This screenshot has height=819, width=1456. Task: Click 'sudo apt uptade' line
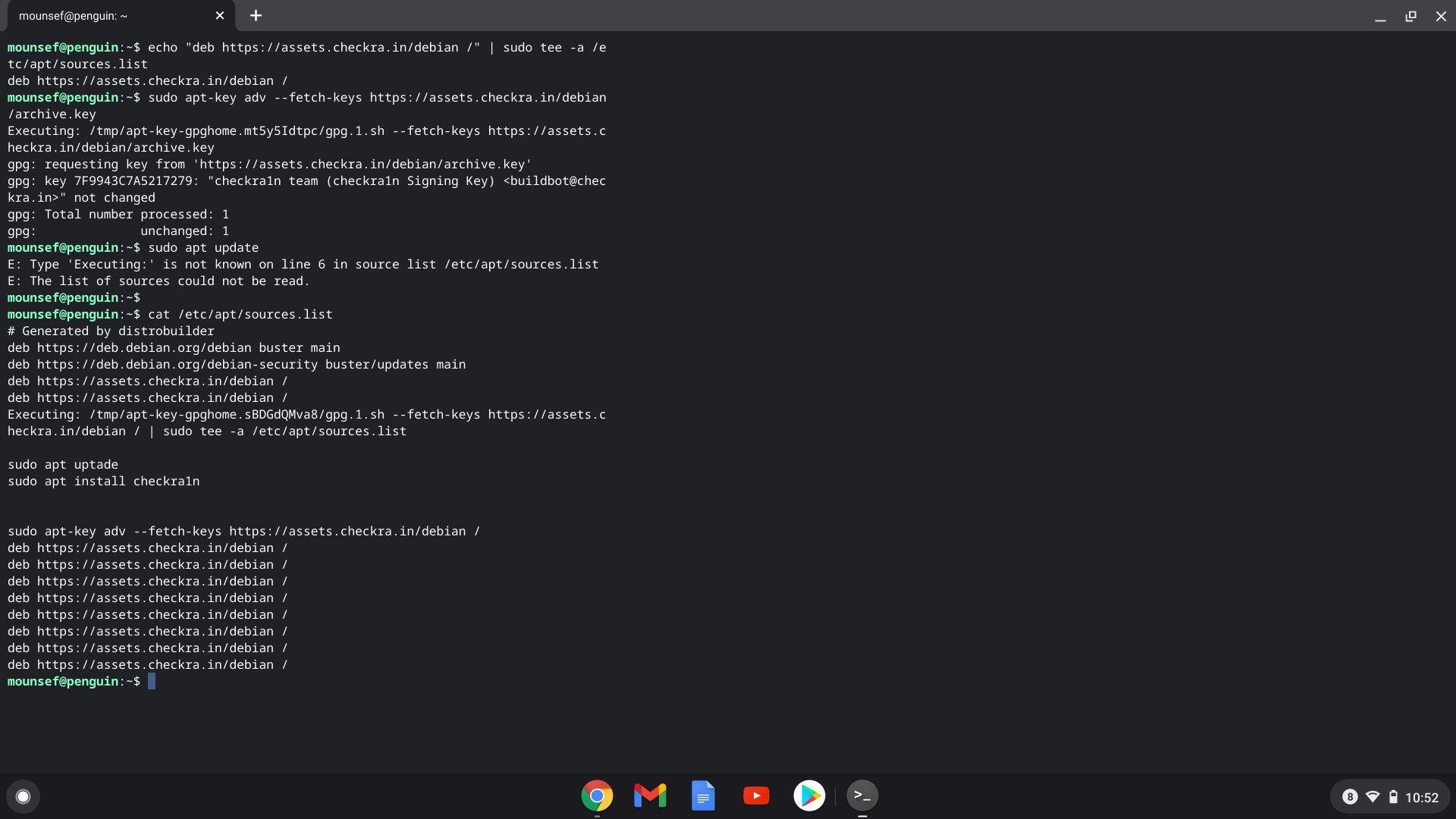[x=63, y=465]
